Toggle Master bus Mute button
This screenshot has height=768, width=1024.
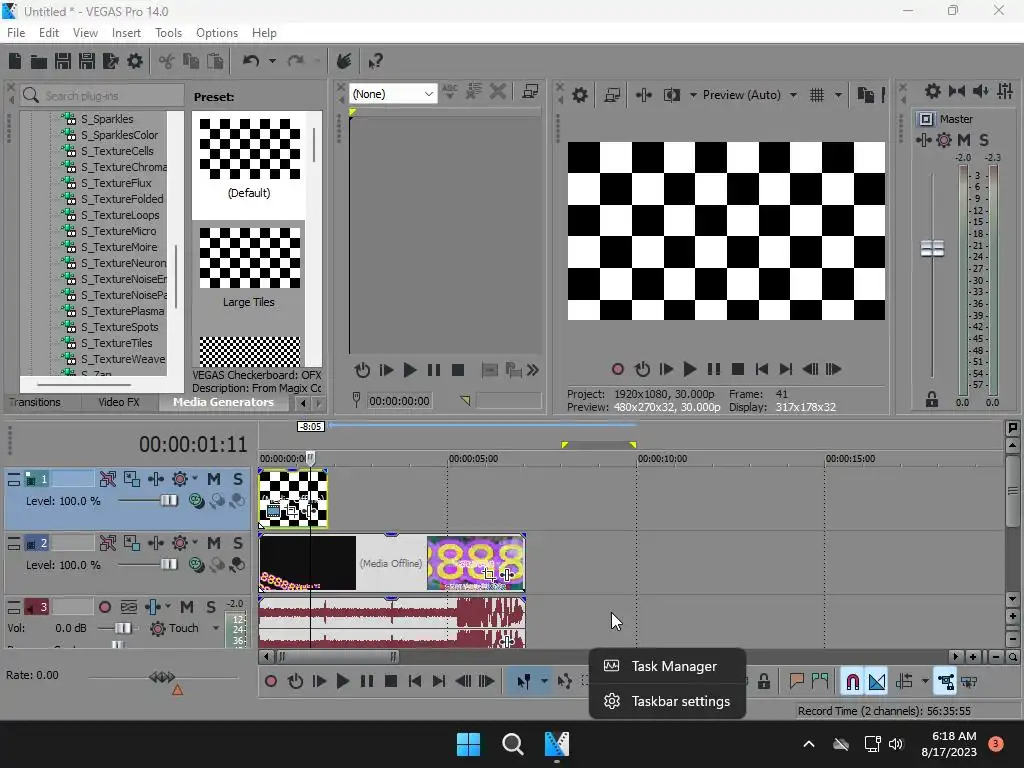point(964,140)
